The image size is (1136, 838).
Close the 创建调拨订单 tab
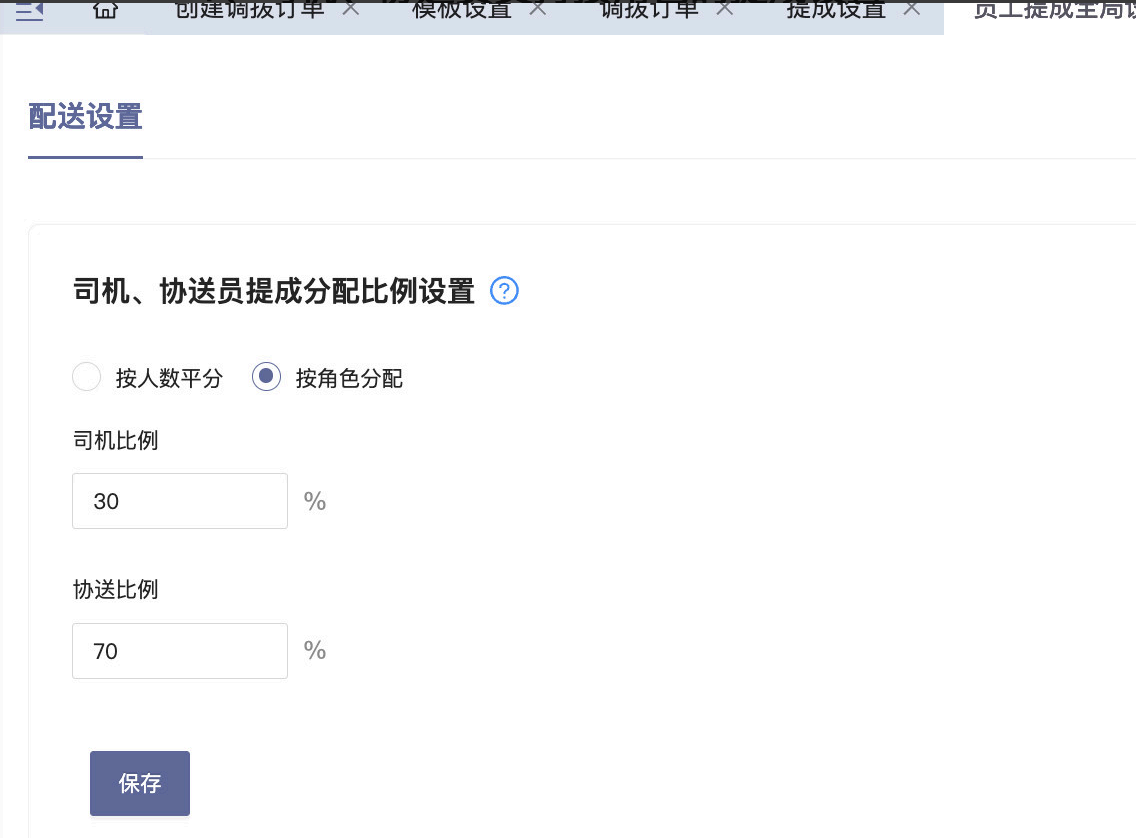pos(350,9)
